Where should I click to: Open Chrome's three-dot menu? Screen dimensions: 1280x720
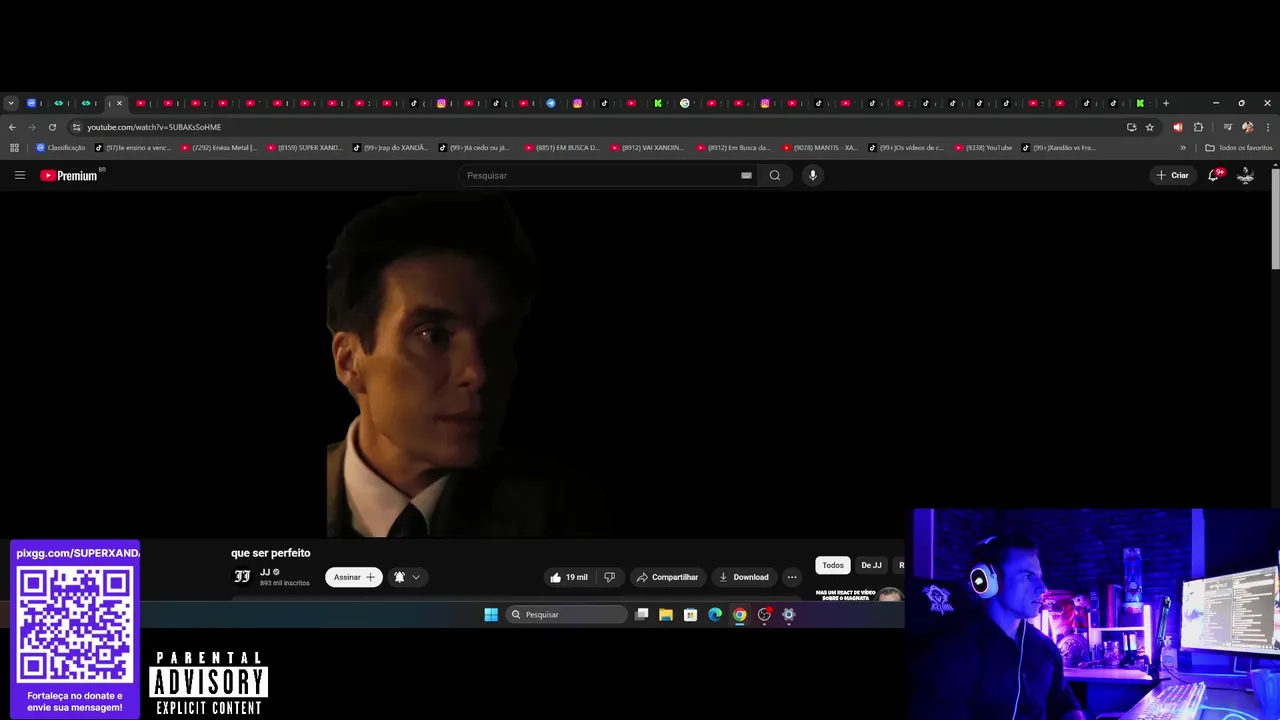[x=1268, y=127]
